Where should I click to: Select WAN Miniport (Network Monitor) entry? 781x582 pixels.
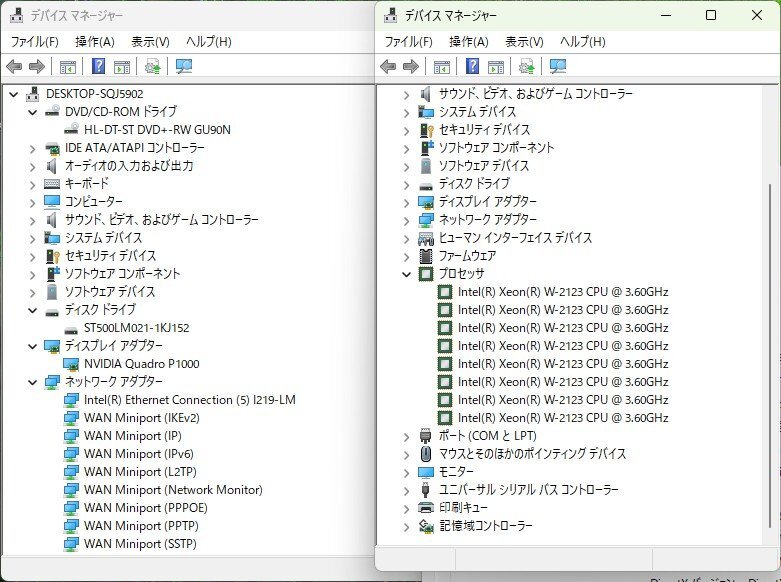pos(173,490)
